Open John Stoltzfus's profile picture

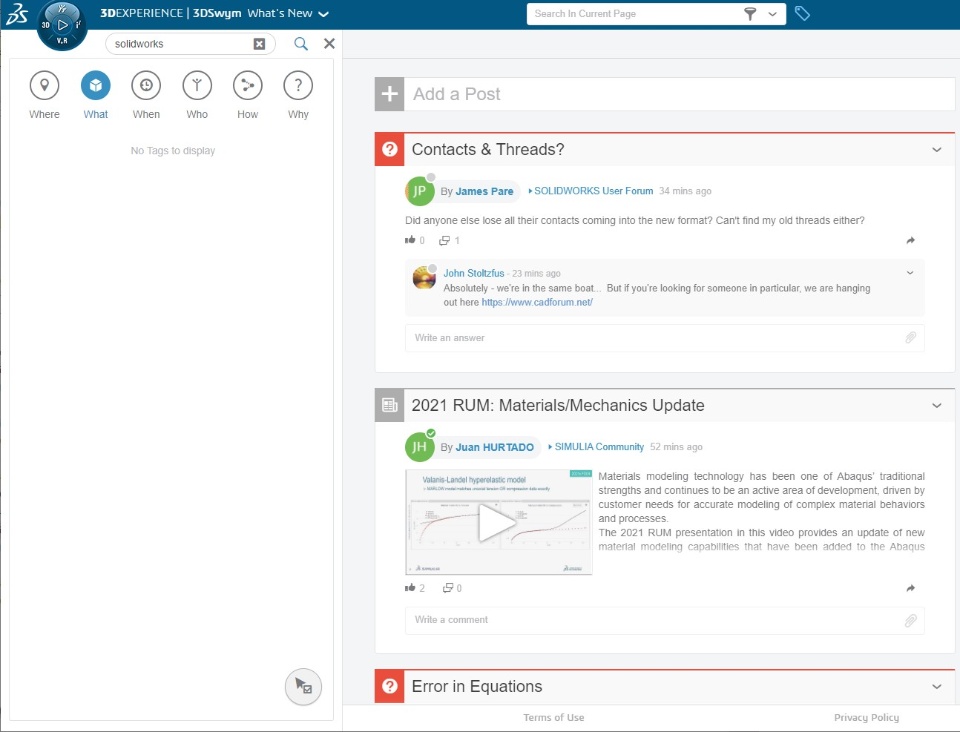(424, 278)
